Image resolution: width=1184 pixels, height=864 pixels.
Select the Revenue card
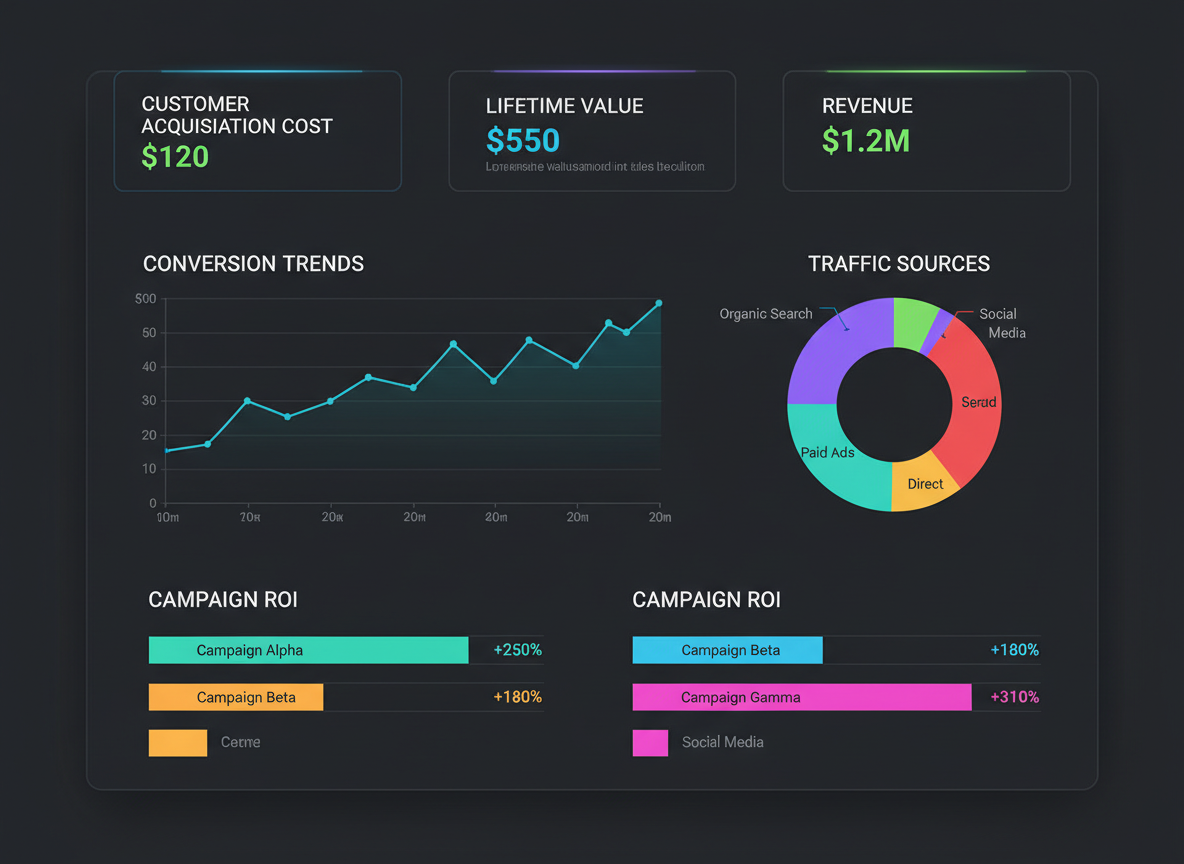pos(926,130)
